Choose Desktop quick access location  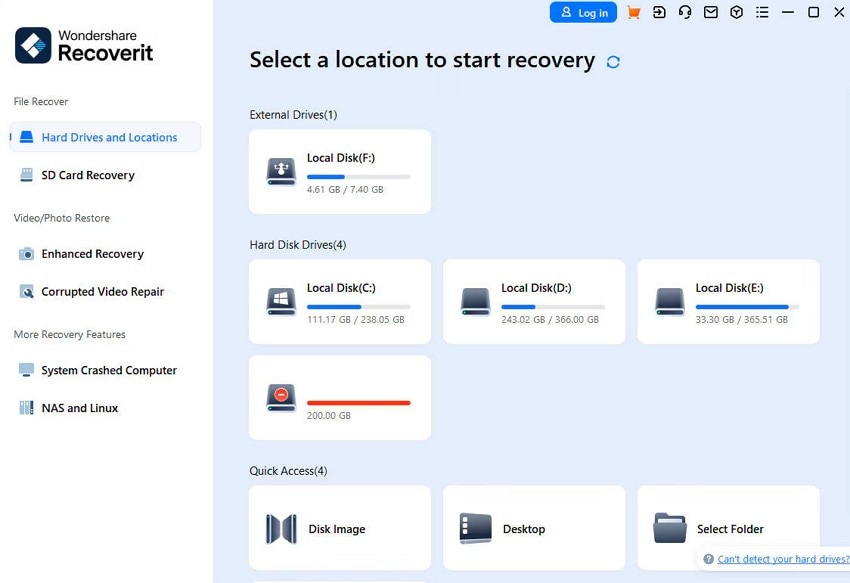click(x=534, y=528)
